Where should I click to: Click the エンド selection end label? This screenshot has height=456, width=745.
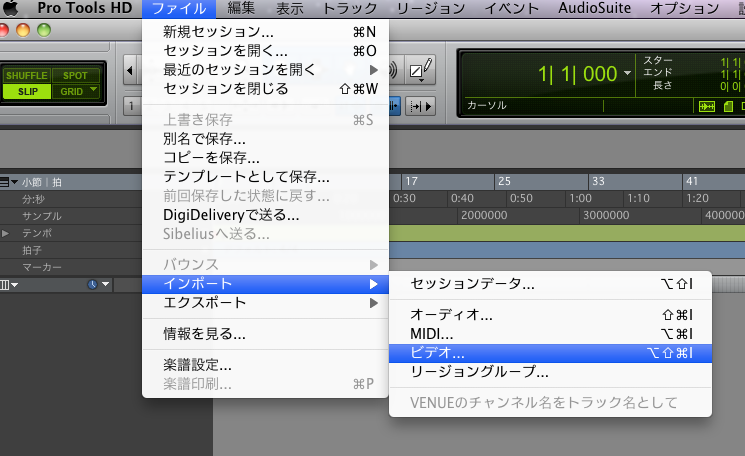point(658,72)
